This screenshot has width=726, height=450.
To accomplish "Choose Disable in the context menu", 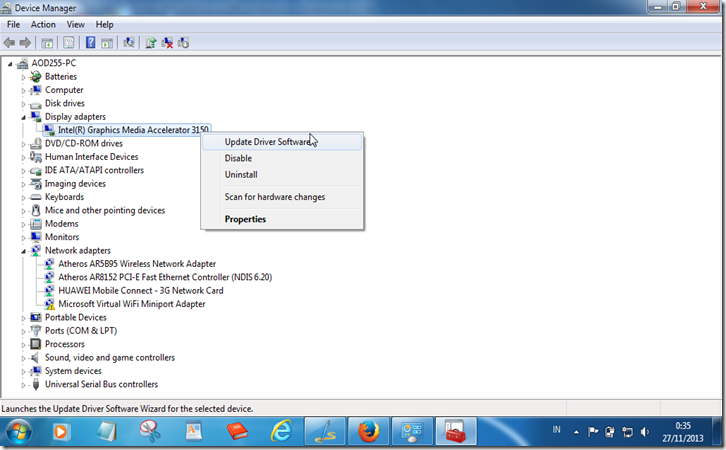I will (282, 158).
